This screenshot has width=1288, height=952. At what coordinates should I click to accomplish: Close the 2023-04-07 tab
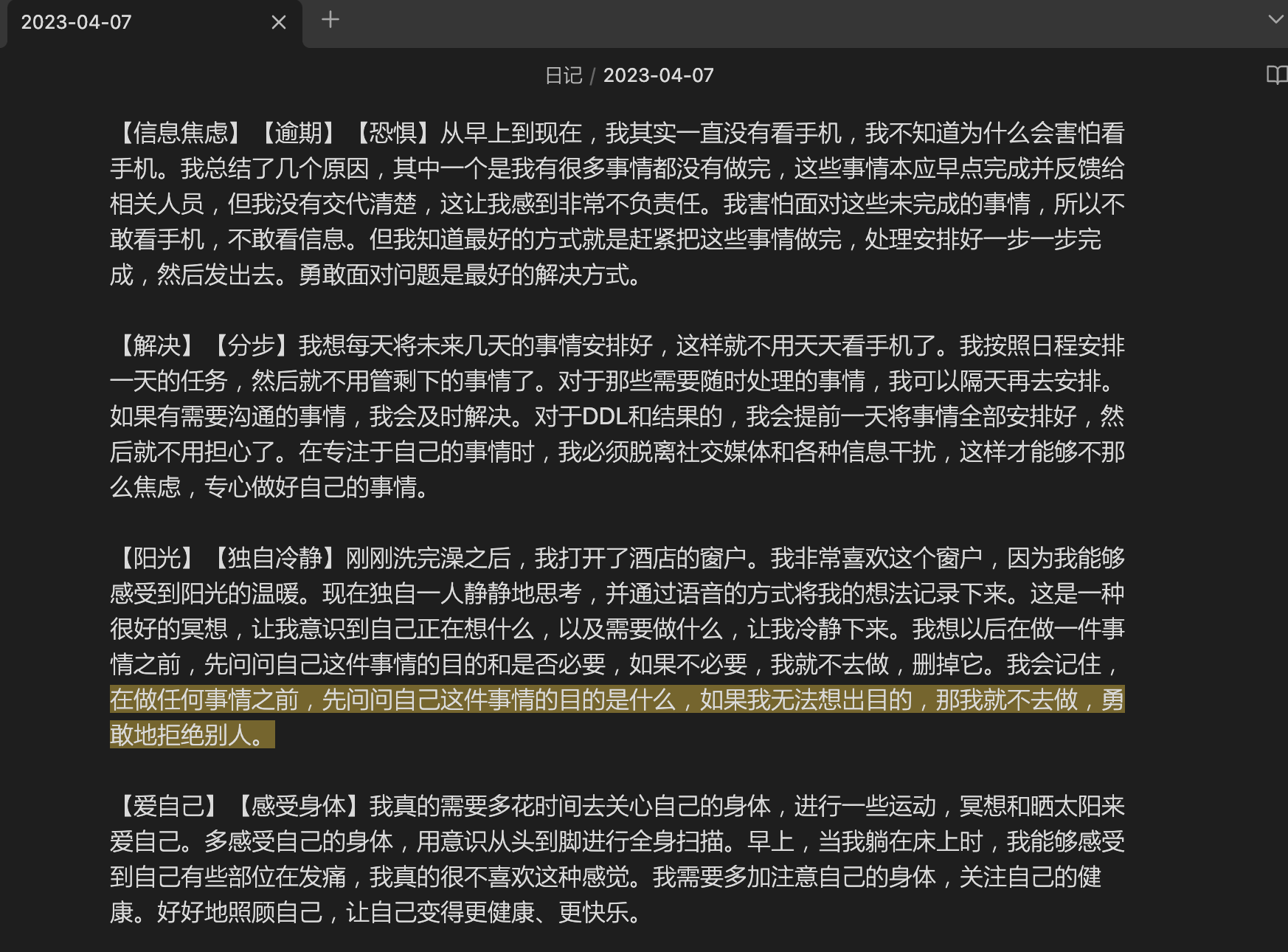pos(279,23)
